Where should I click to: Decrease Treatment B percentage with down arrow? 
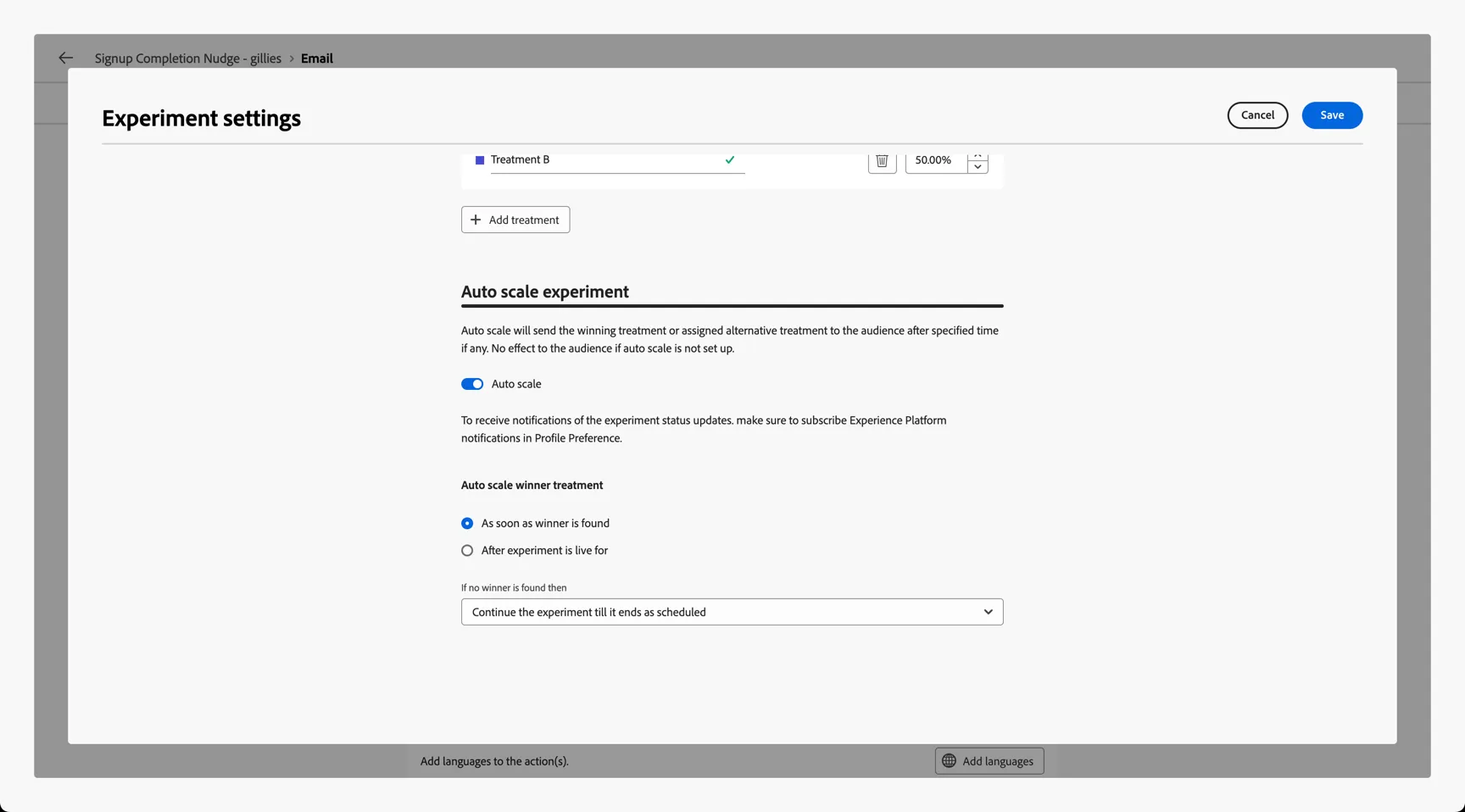click(x=978, y=167)
